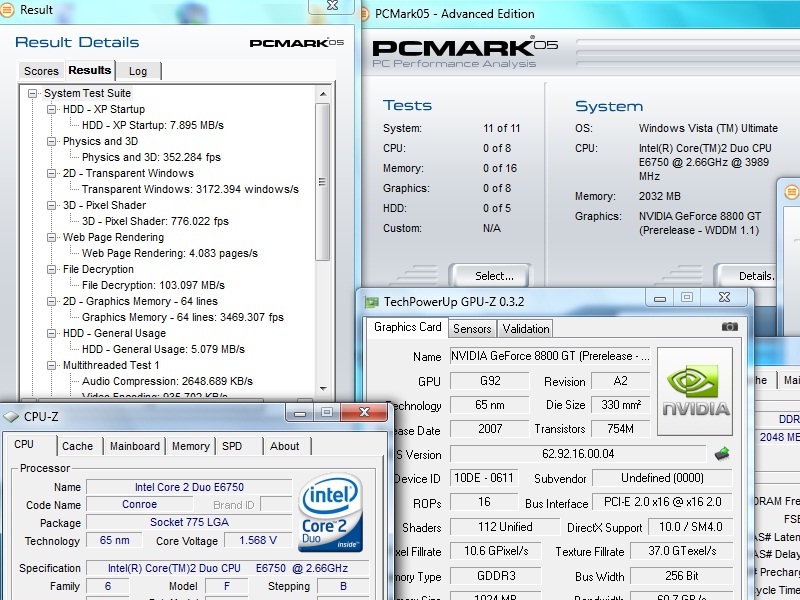Click 'HDD - XP Startup: 7.895 MB/s' result
Image resolution: width=800 pixels, height=600 pixels.
[153, 126]
